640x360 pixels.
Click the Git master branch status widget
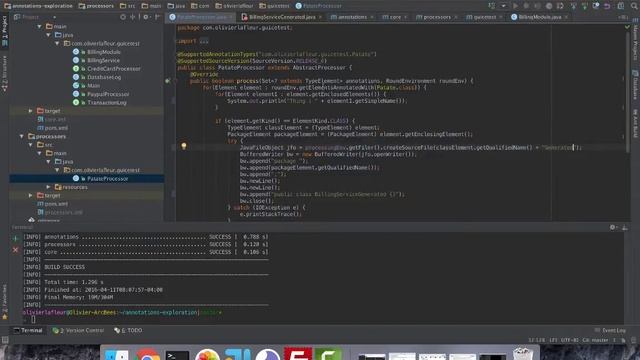point(596,340)
